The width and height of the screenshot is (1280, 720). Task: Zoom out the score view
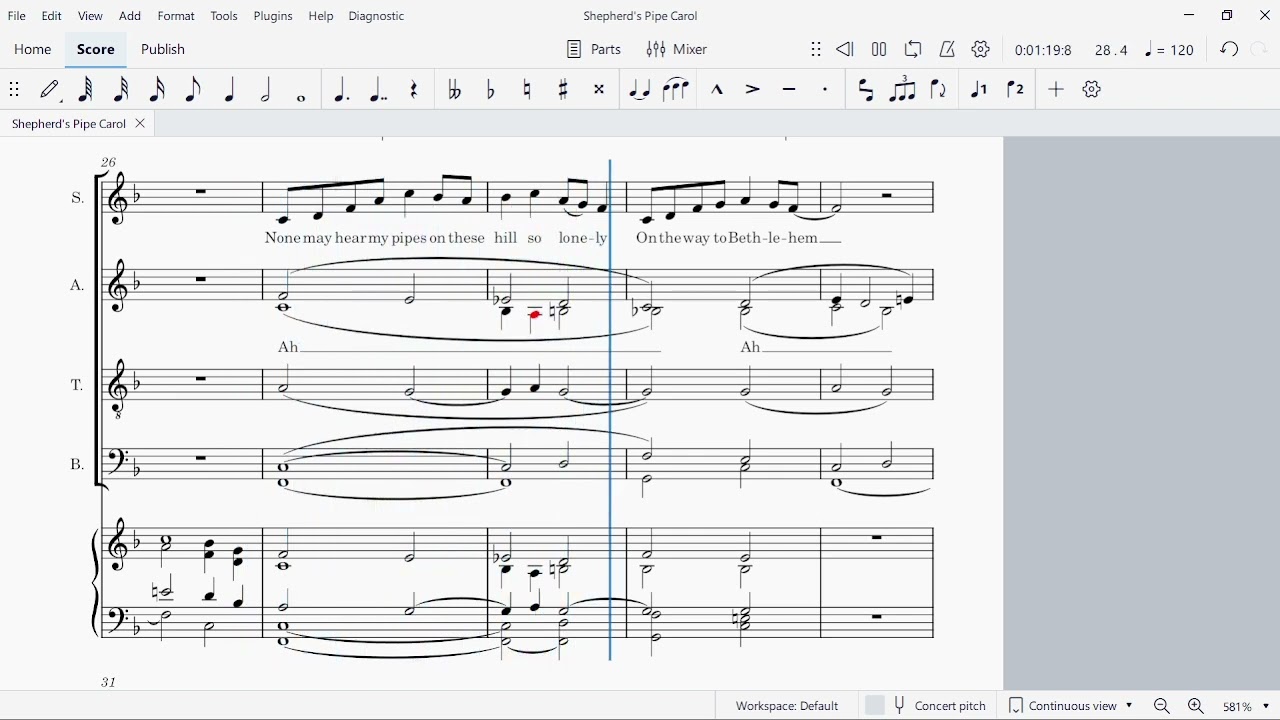point(1162,706)
